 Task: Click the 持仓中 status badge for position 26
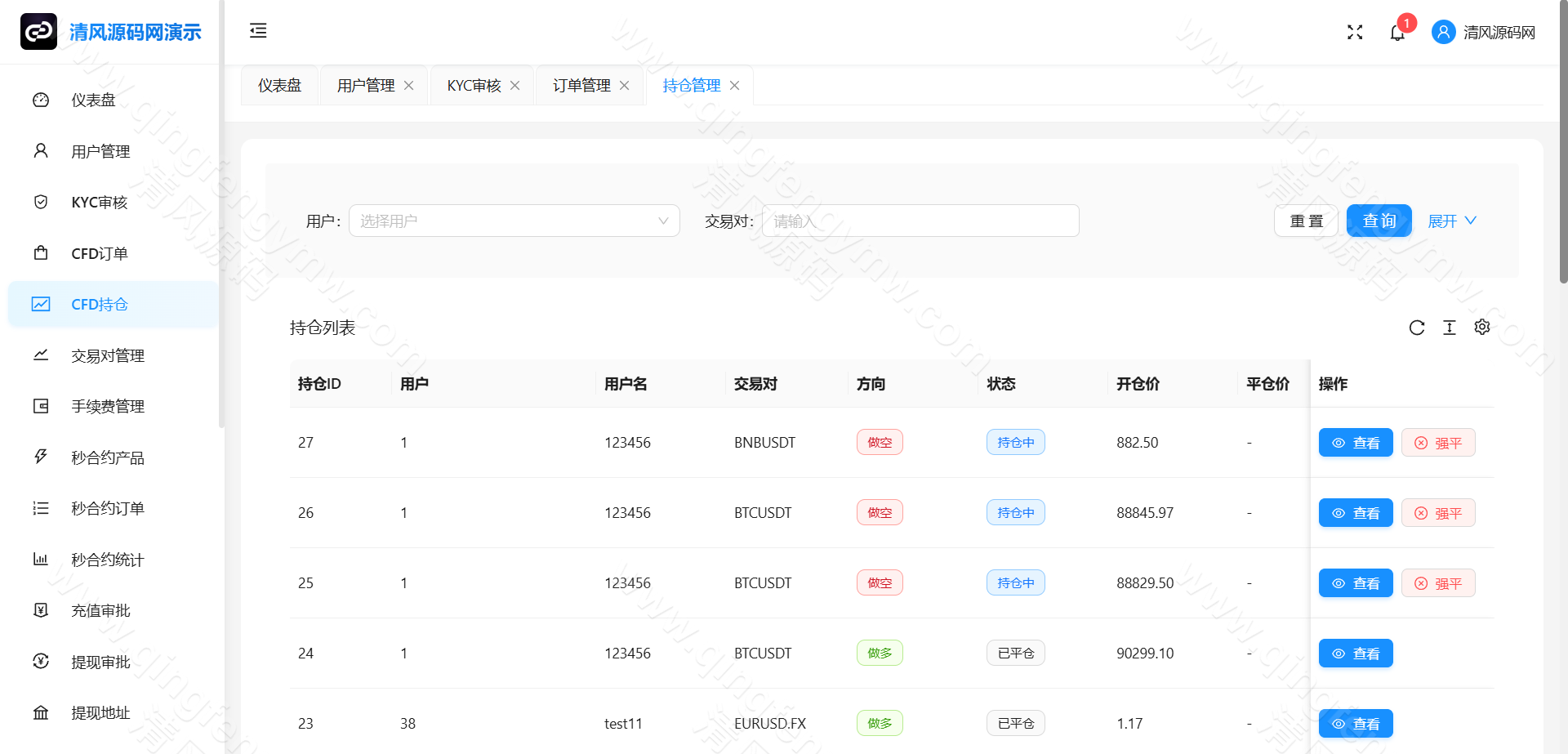point(1015,512)
